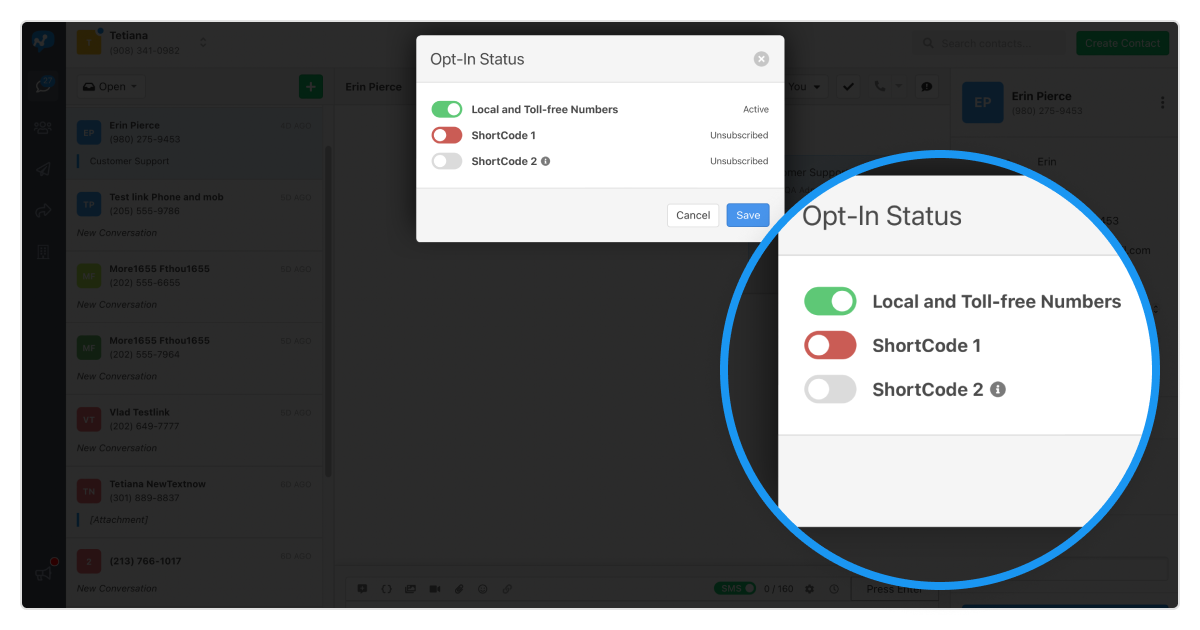
Task: Click the app logo in the left sidebar
Action: [x=42, y=41]
